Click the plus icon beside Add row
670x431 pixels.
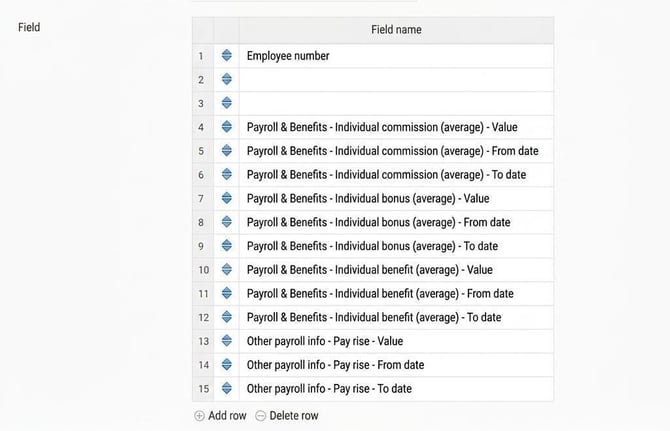199,416
